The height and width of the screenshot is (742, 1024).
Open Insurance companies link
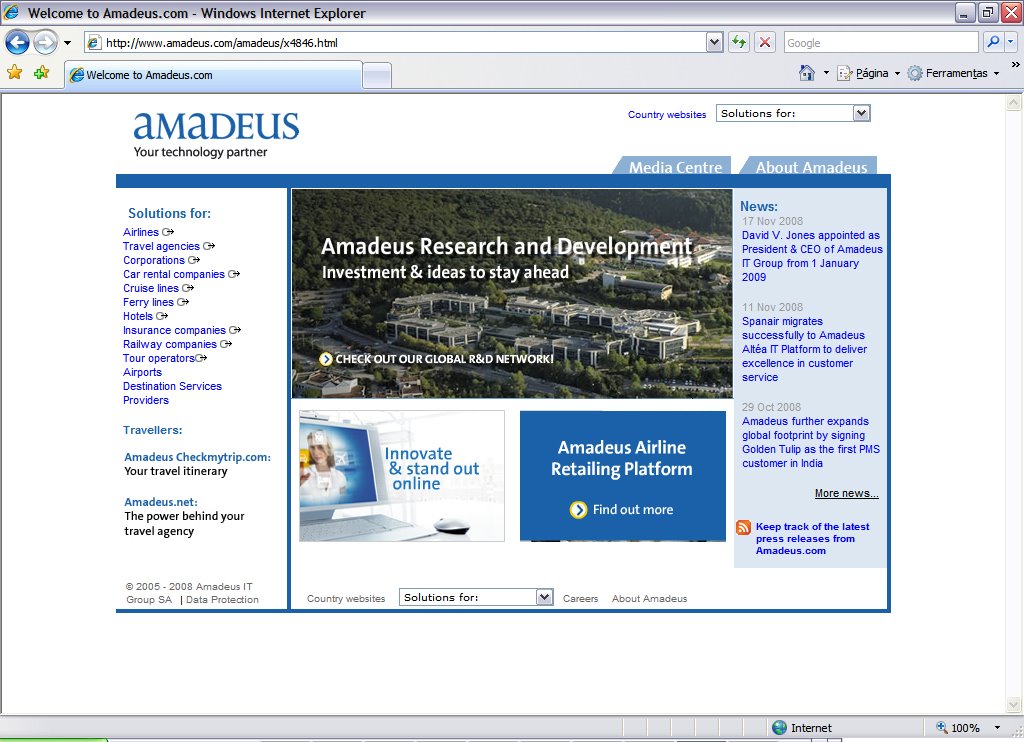(x=174, y=331)
